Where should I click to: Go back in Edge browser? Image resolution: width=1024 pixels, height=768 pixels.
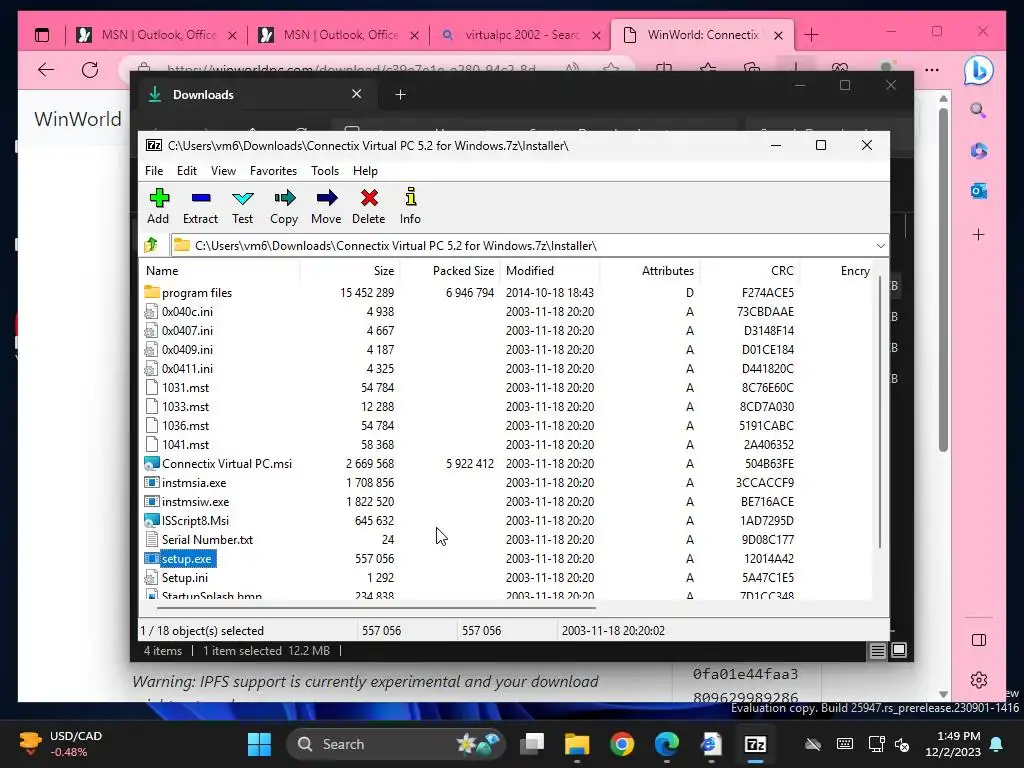coord(46,70)
